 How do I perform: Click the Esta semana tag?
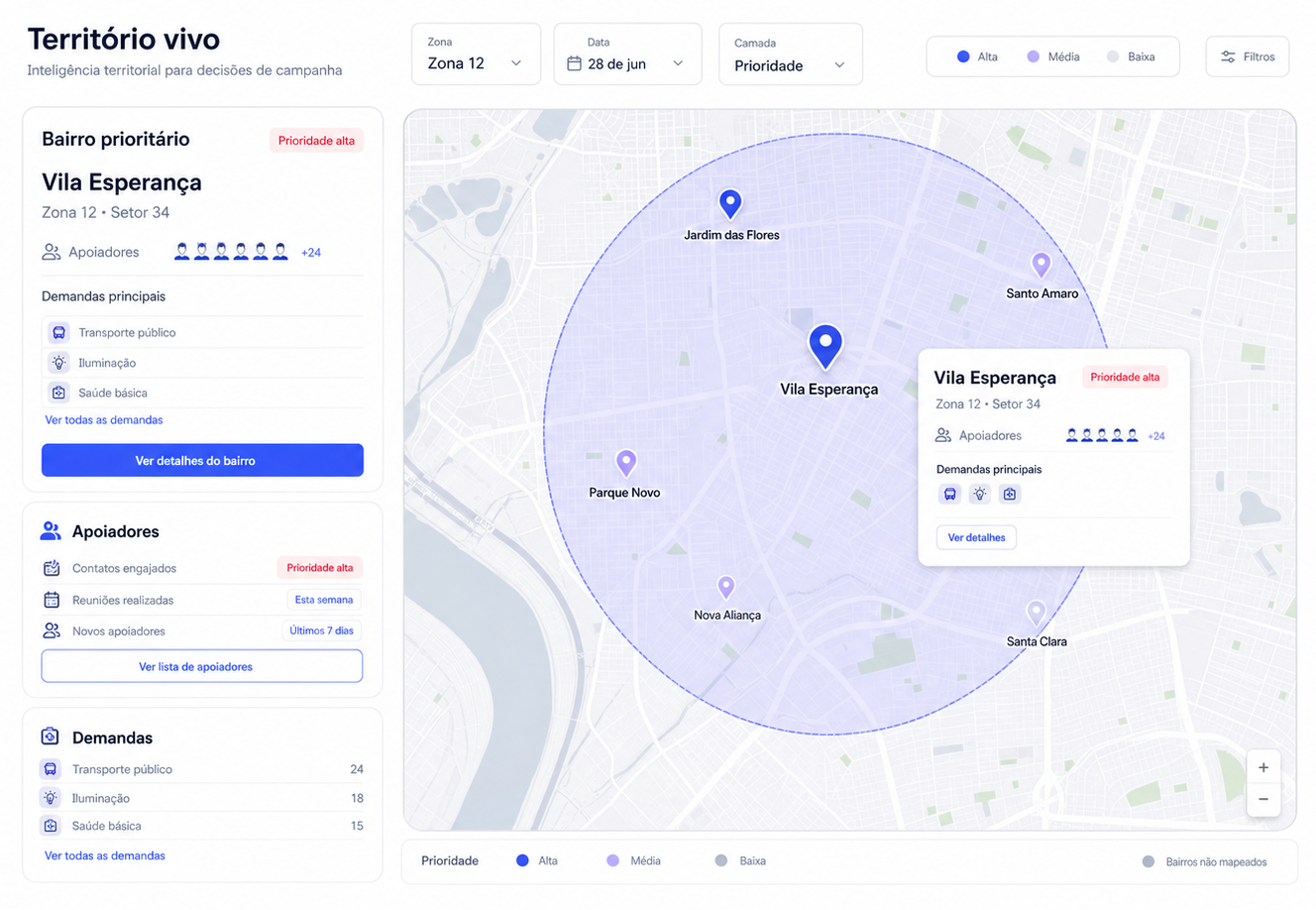324,600
